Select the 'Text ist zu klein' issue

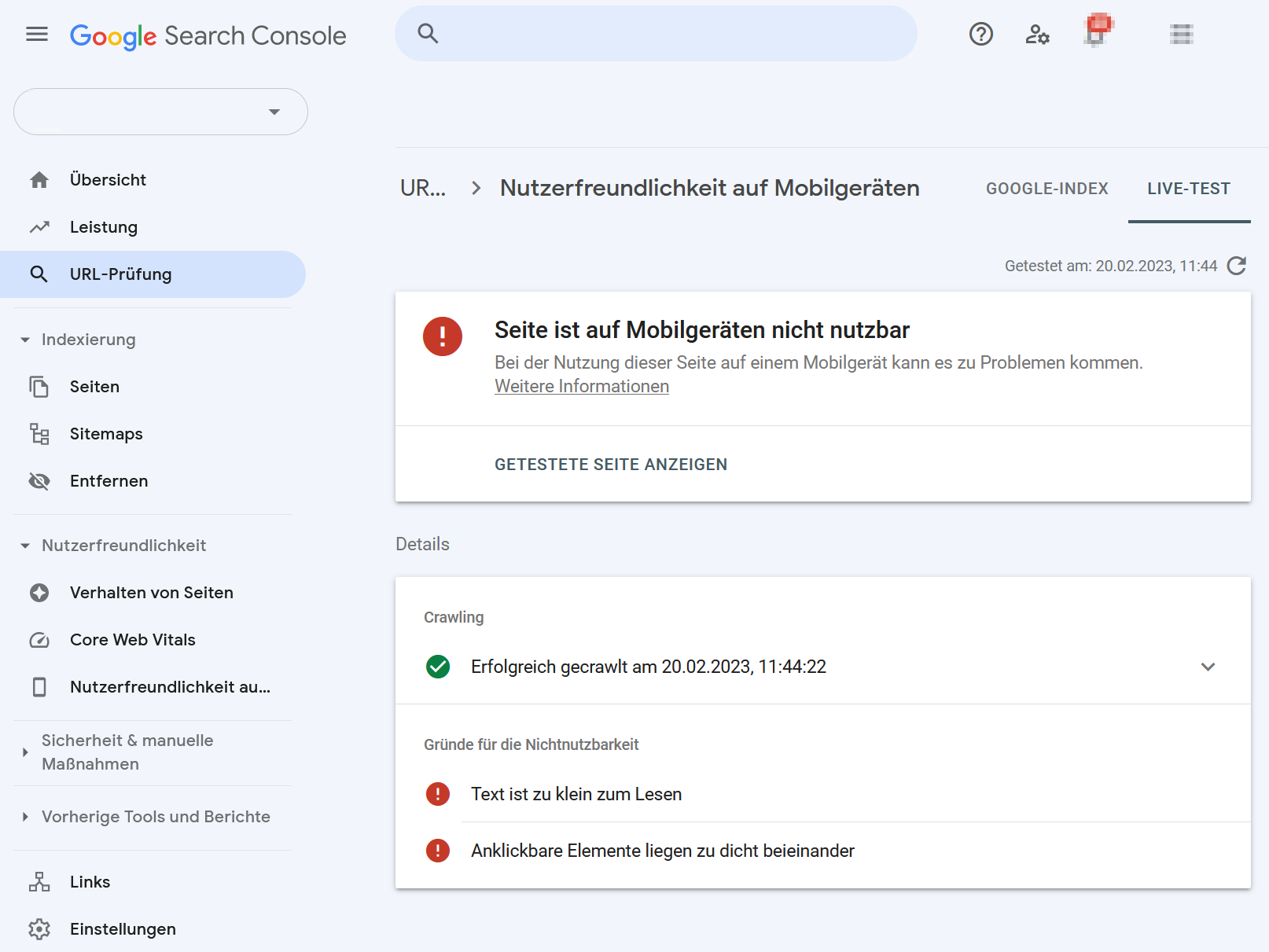[x=576, y=794]
